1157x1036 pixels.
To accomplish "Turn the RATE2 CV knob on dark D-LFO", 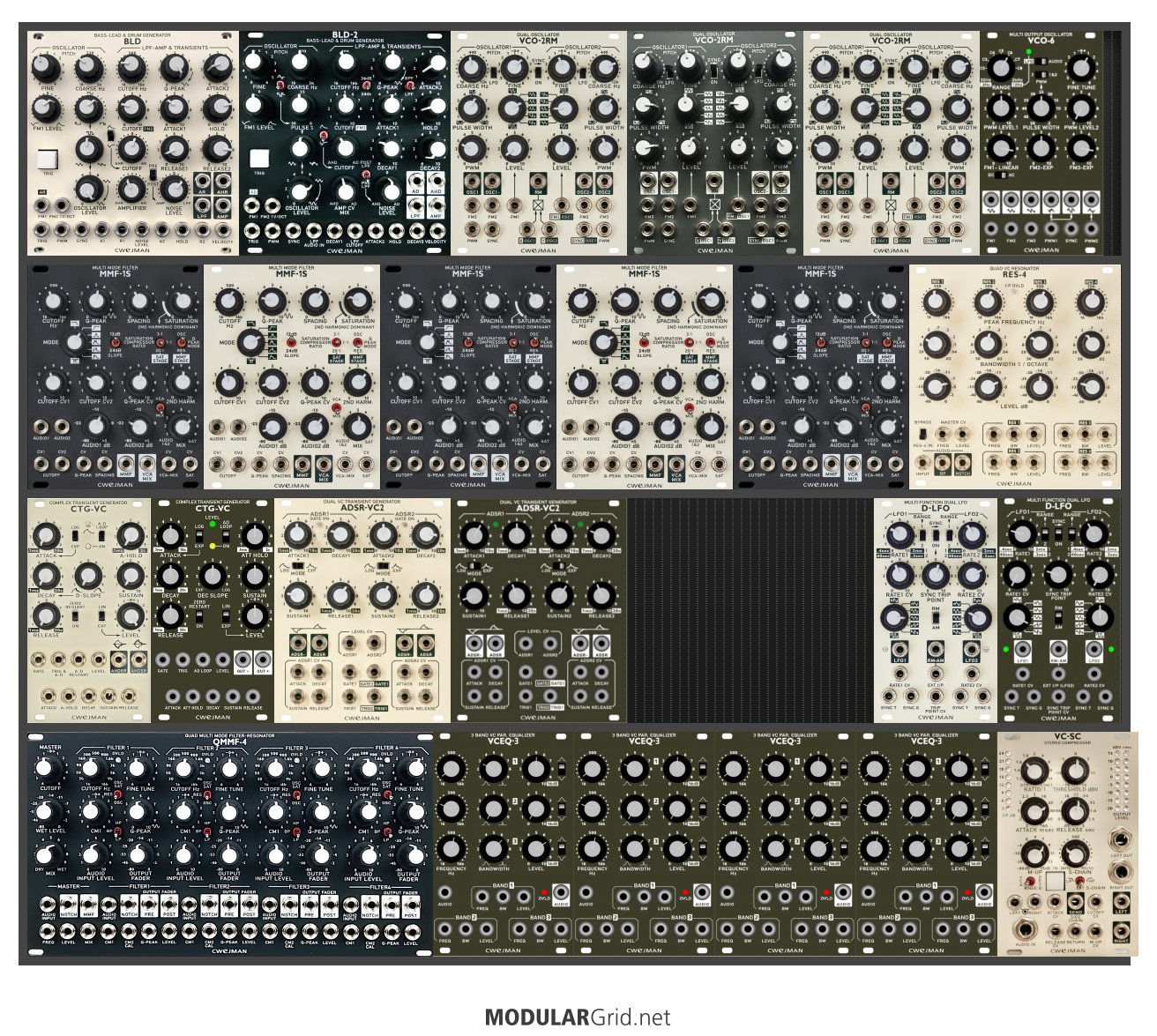I will (x=1098, y=576).
